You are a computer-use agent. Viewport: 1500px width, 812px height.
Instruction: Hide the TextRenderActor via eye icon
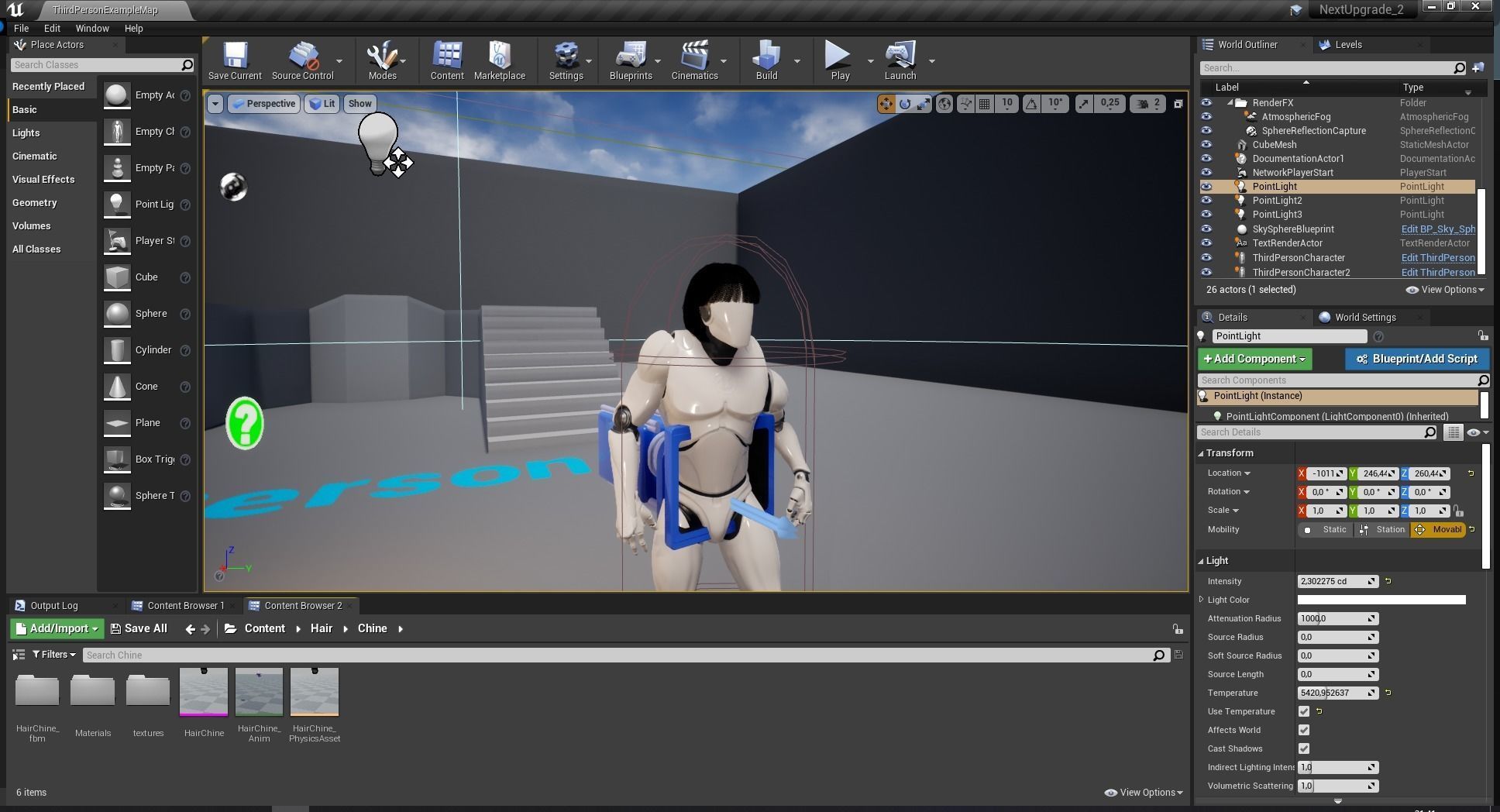1206,243
